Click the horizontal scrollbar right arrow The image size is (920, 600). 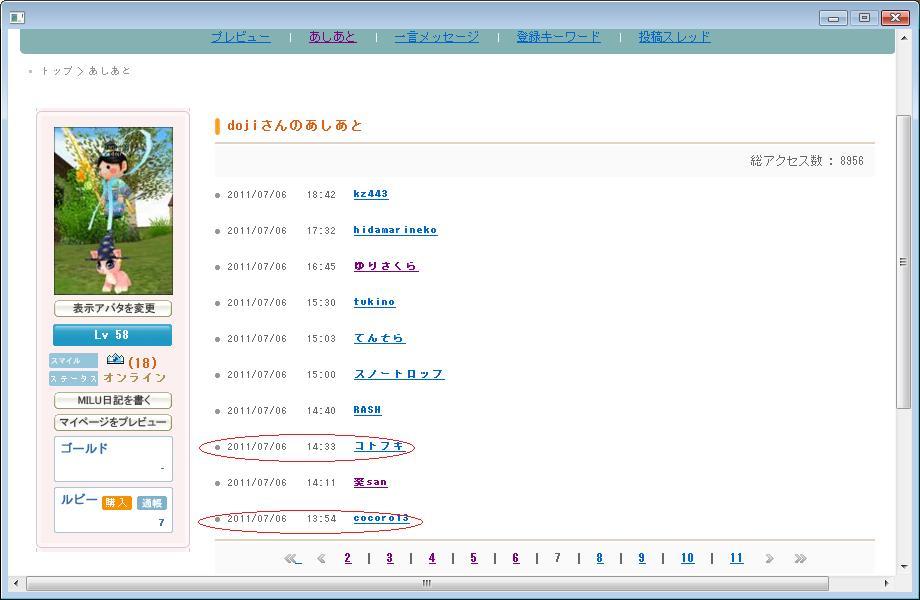point(886,583)
